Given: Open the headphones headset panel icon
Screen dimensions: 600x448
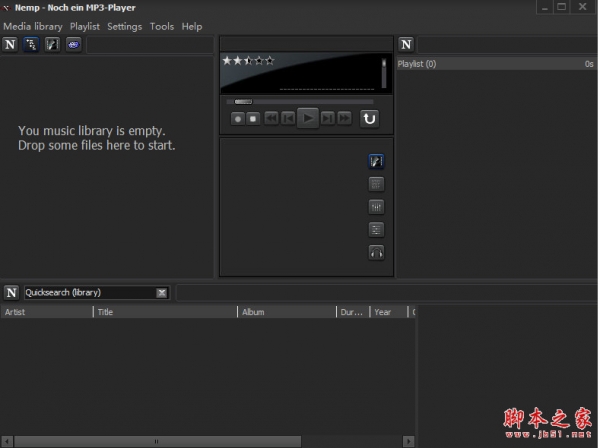Looking at the screenshot, I should 376,253.
